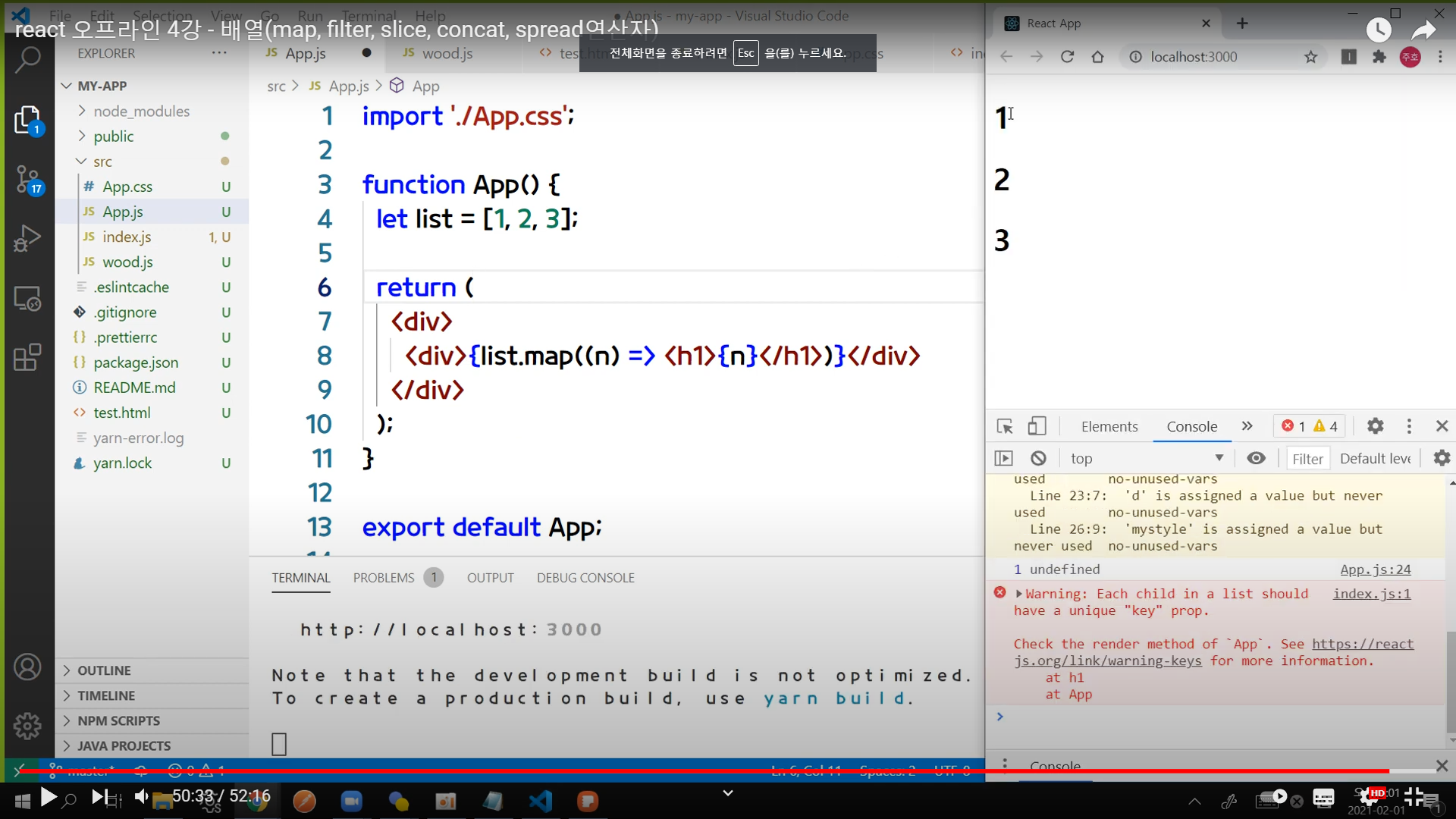
Task: Open the Run and Debug view icon
Action: coord(27,238)
